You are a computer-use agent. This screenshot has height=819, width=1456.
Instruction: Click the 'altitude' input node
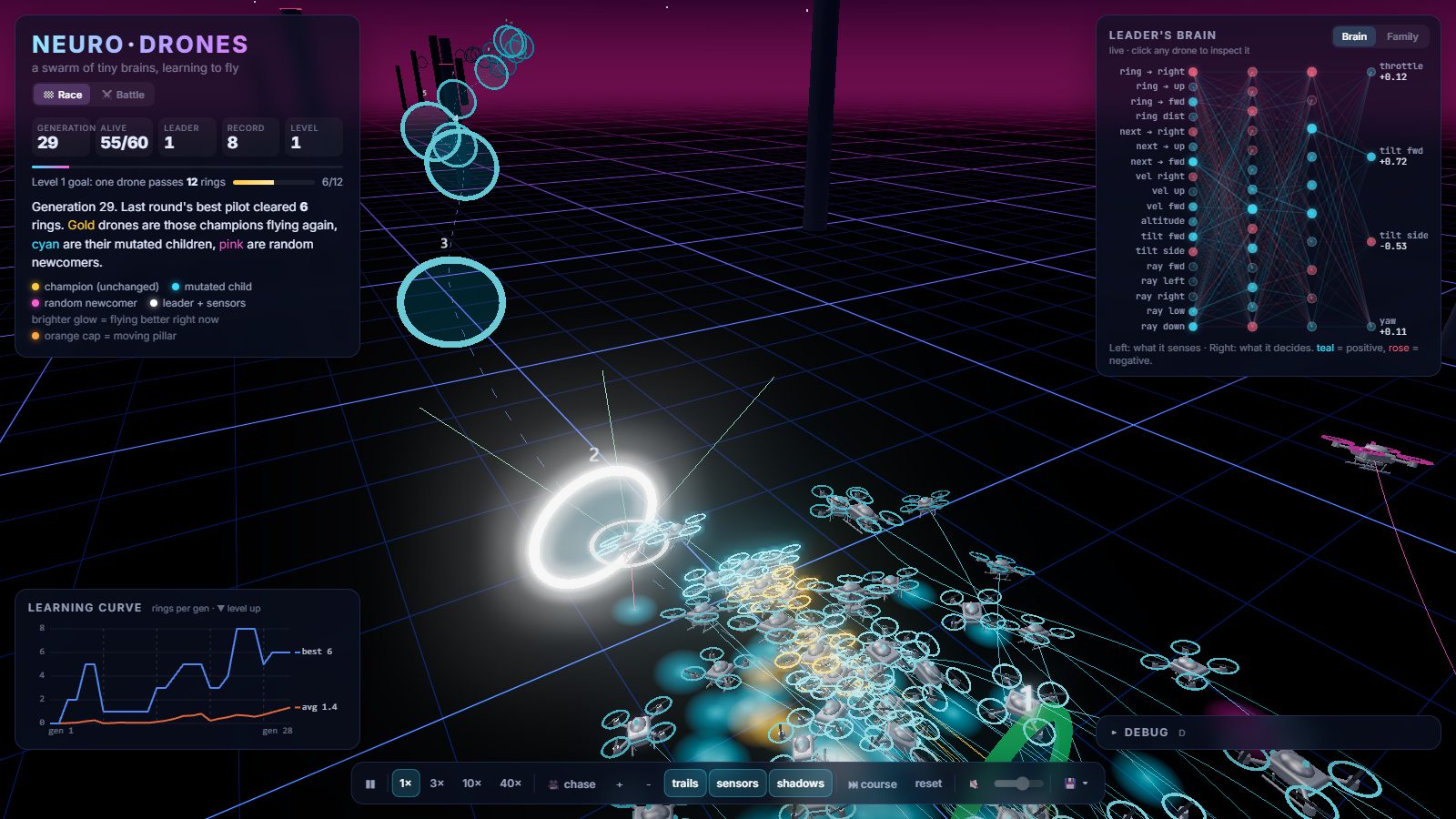(1193, 221)
